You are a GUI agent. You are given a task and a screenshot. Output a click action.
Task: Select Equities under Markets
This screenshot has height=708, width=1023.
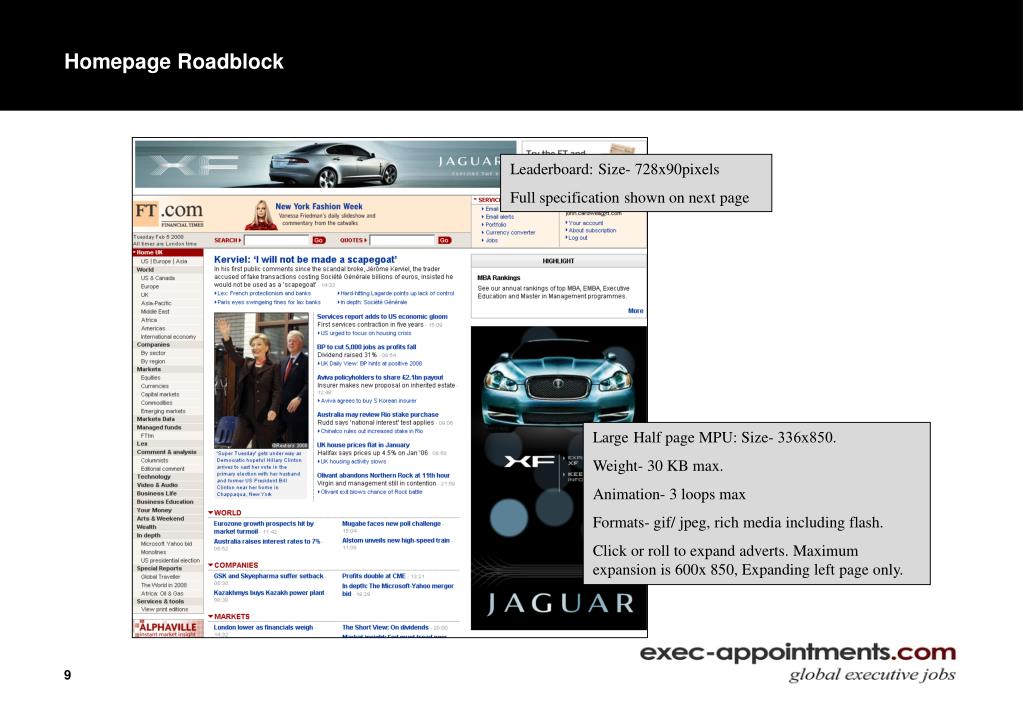pyautogui.click(x=150, y=378)
